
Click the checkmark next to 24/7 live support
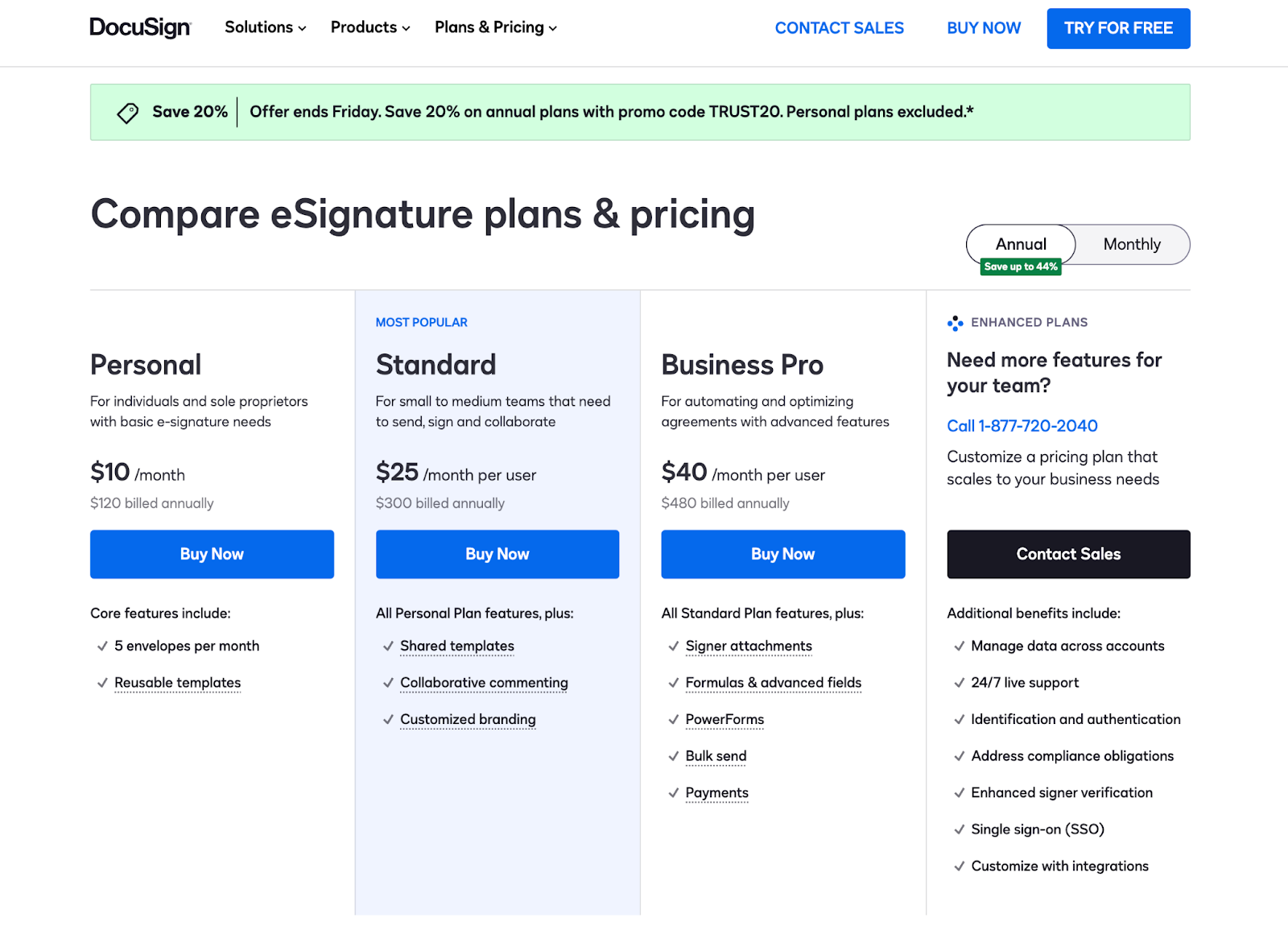(x=959, y=683)
